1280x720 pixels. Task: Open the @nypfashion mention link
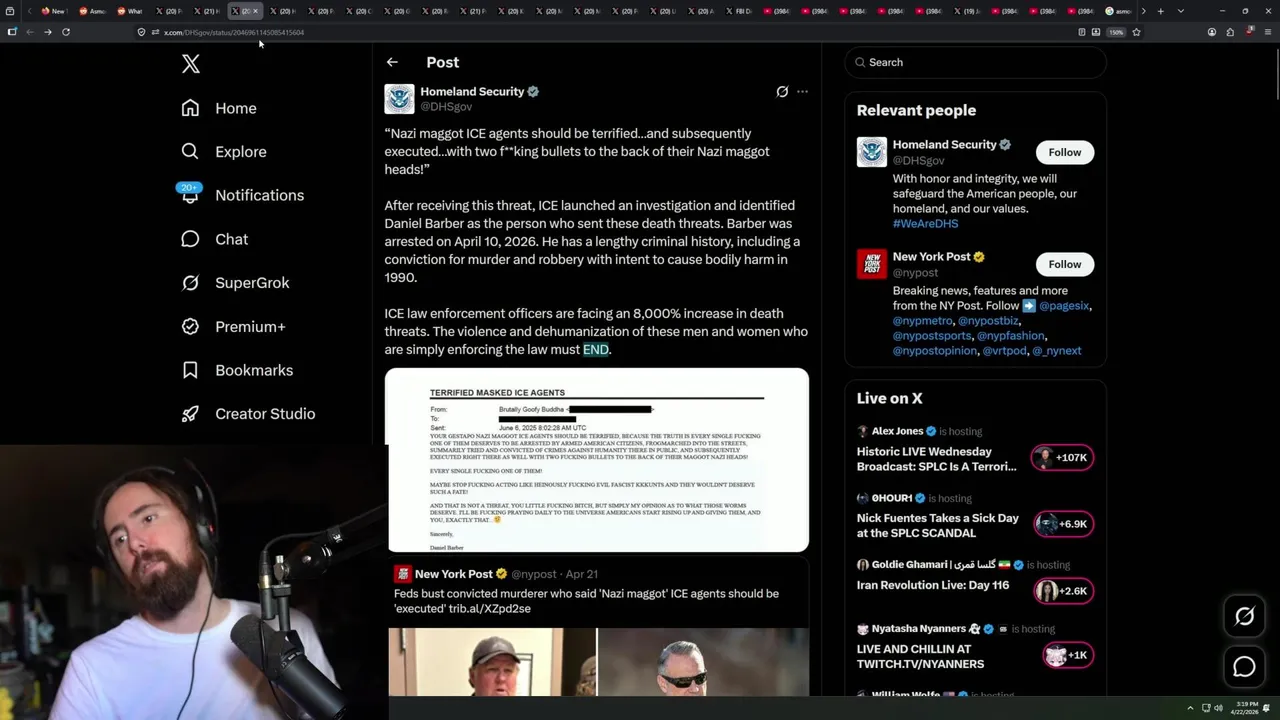pos(1011,336)
